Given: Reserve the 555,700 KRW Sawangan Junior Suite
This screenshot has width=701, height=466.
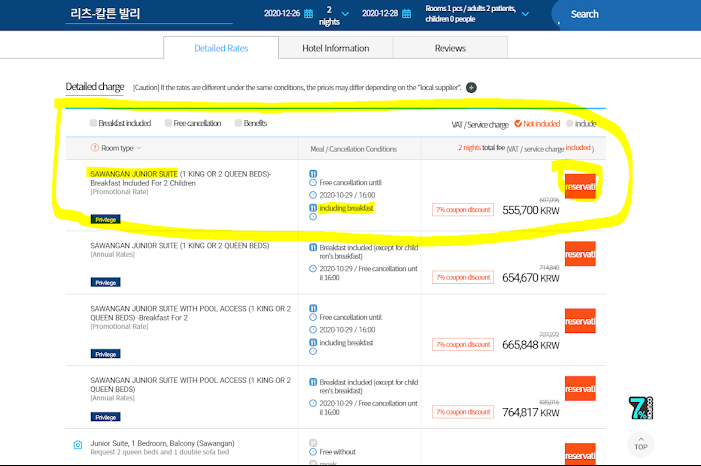Looking at the screenshot, I should click(x=580, y=186).
